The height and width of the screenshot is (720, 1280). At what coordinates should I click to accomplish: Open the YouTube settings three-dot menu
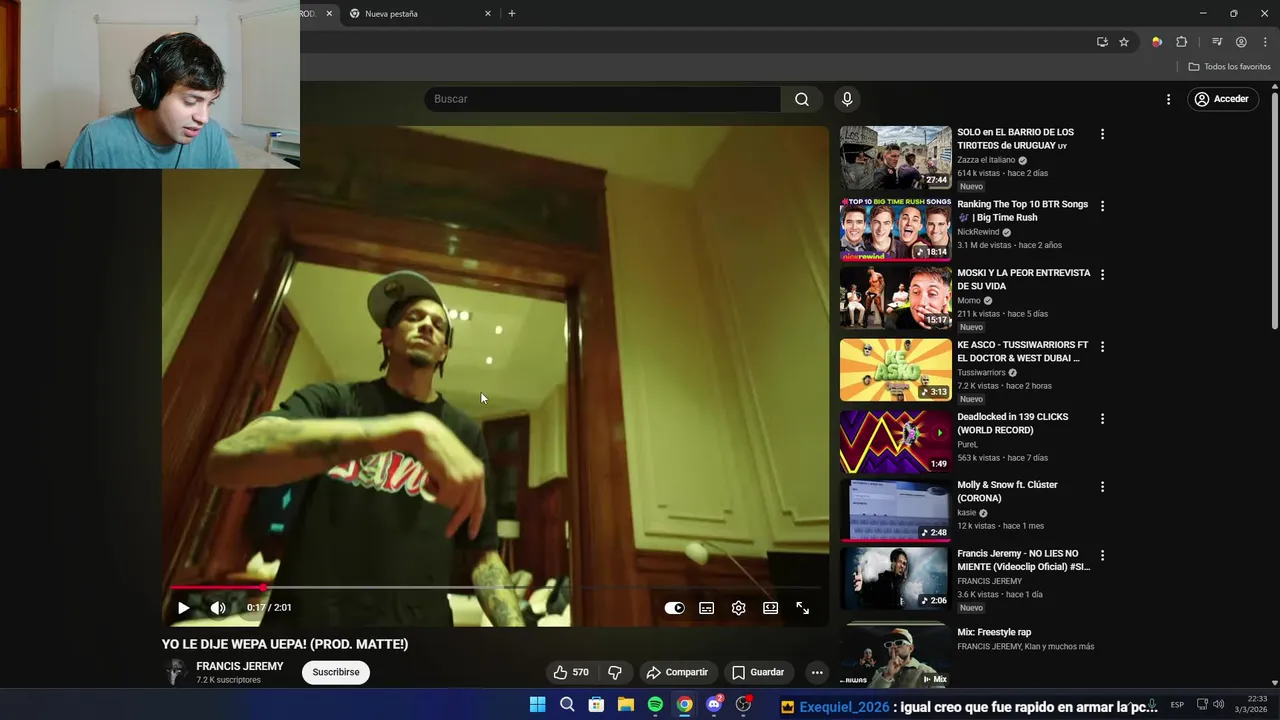tap(1168, 99)
